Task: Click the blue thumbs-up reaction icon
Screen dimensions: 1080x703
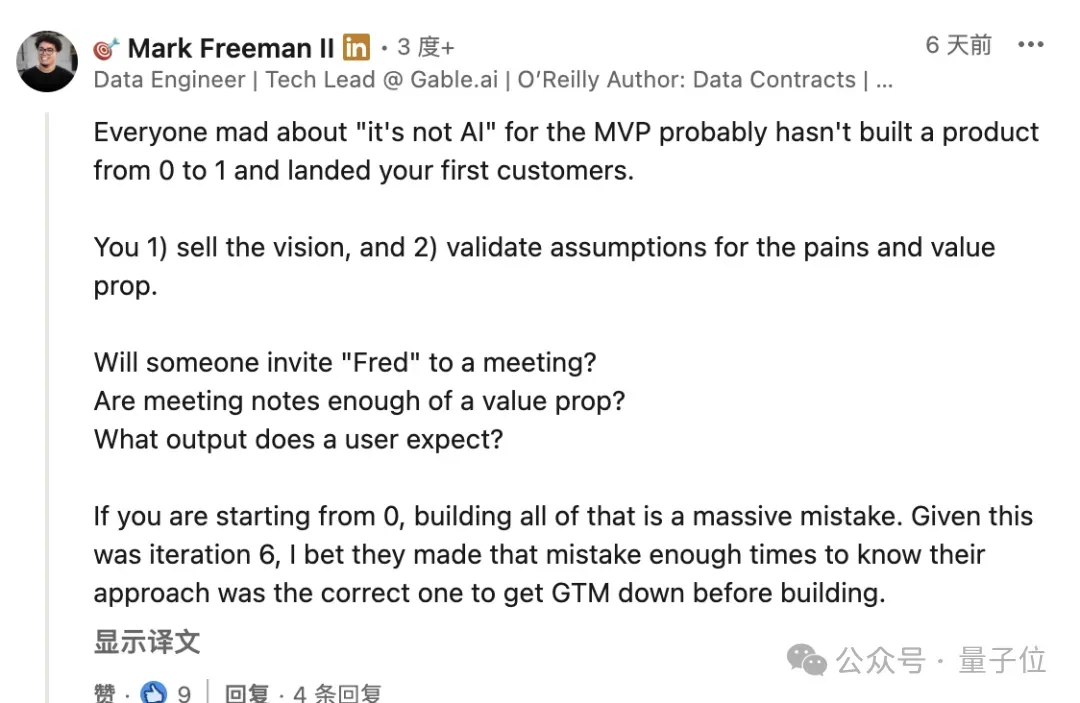Action: click(x=154, y=692)
